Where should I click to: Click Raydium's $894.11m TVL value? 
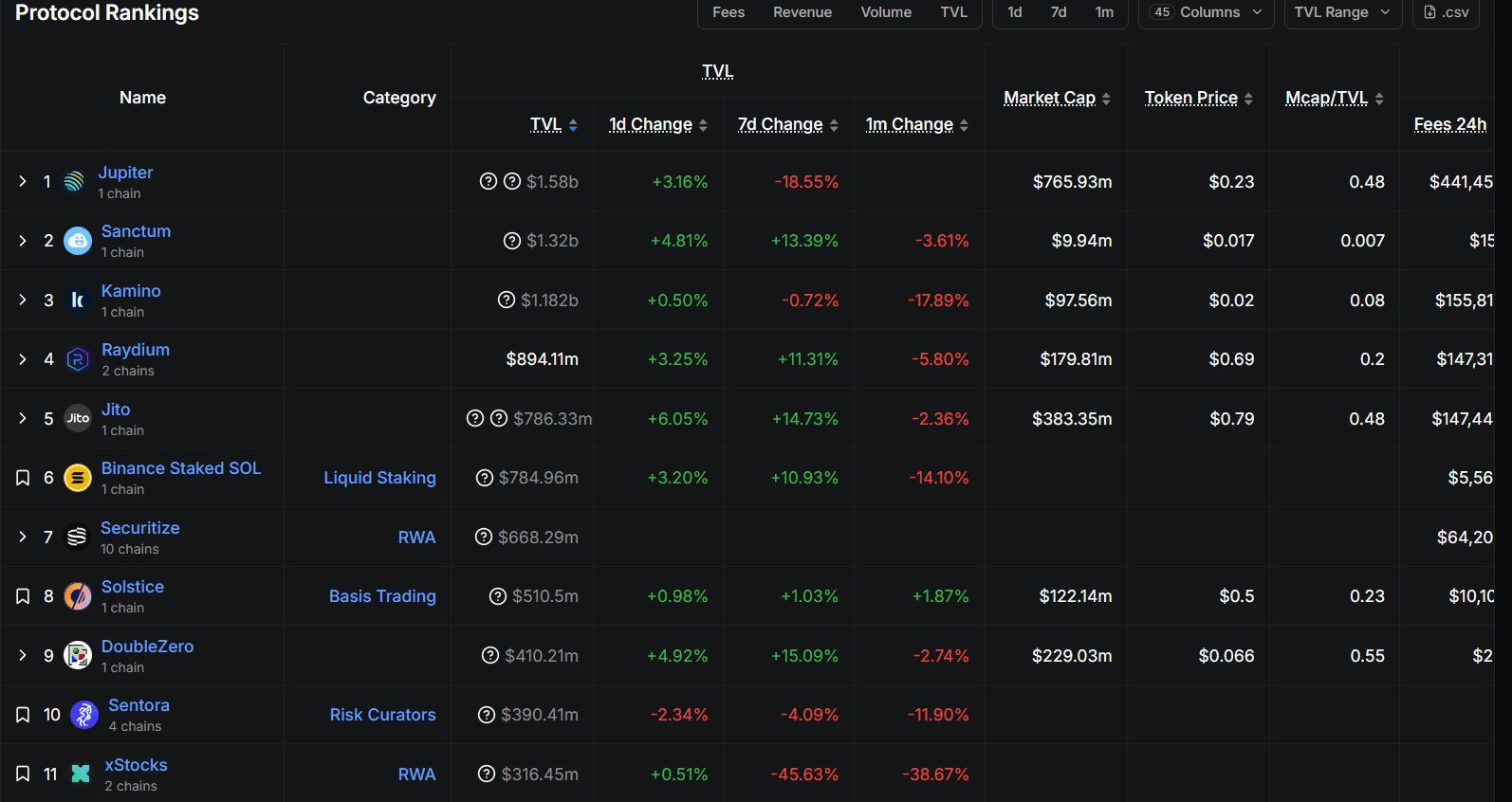(x=543, y=359)
